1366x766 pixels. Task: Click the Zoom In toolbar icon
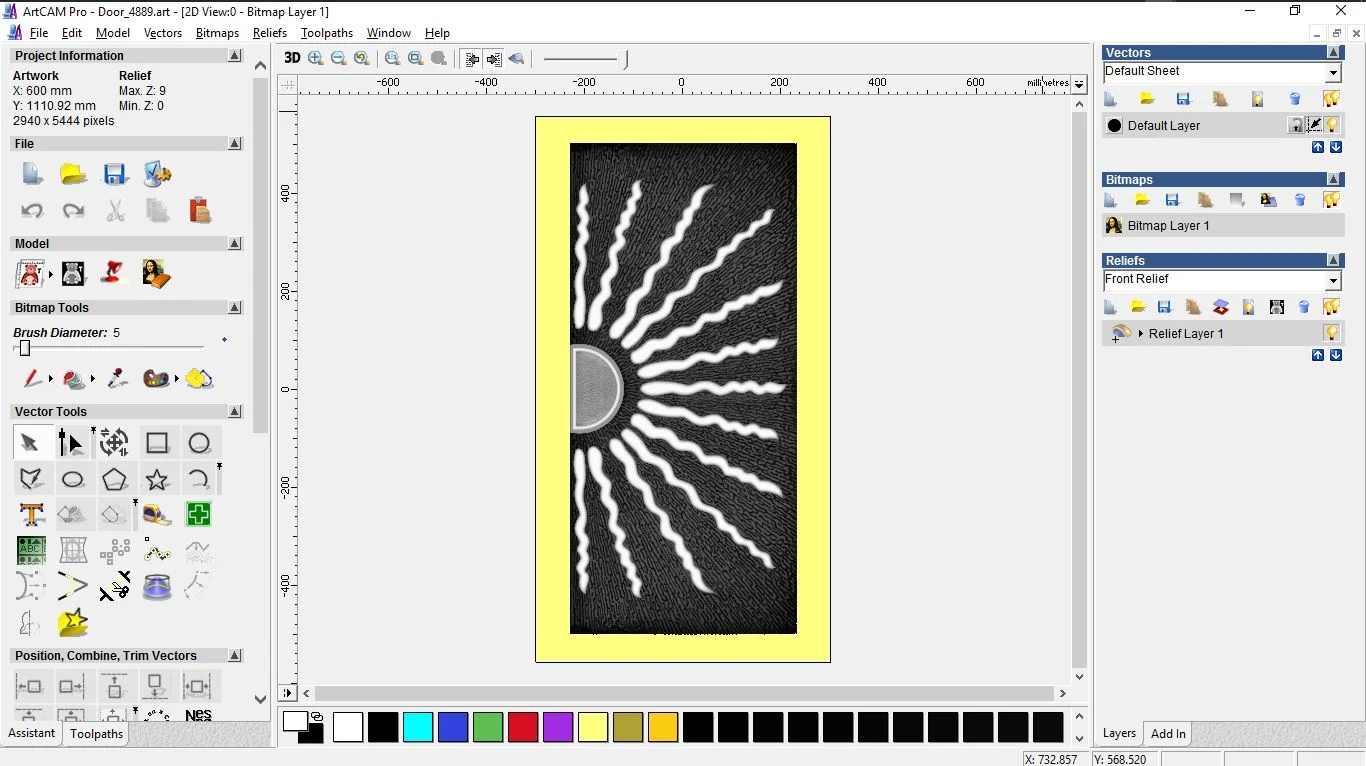coord(316,58)
